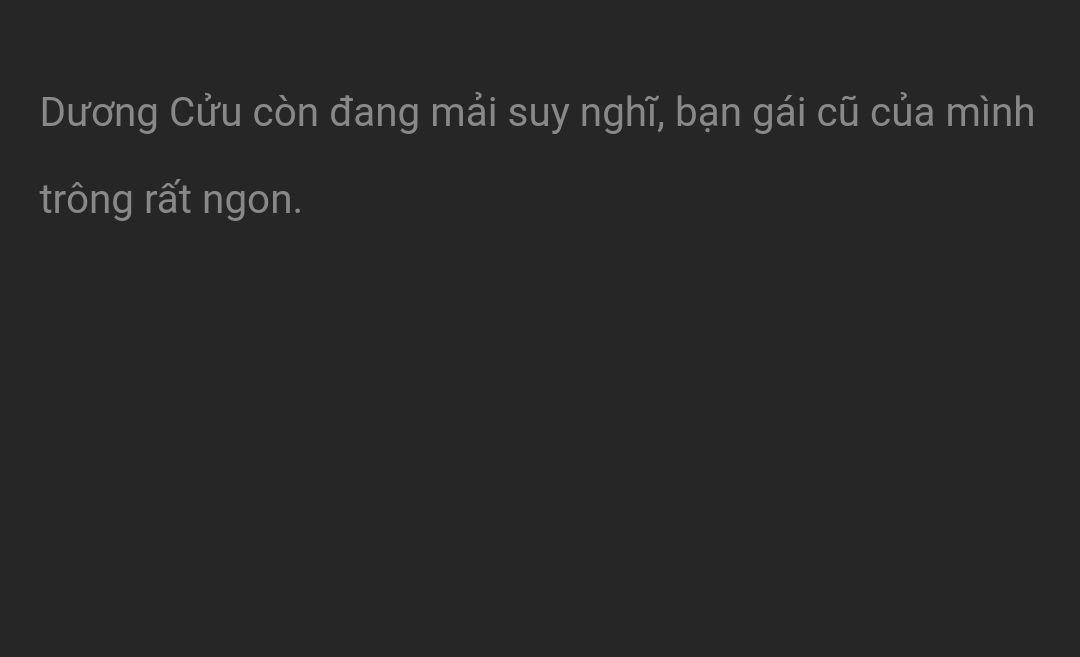Click the word "bạn" in the sentence
The image size is (1080, 657).
[x=707, y=114]
